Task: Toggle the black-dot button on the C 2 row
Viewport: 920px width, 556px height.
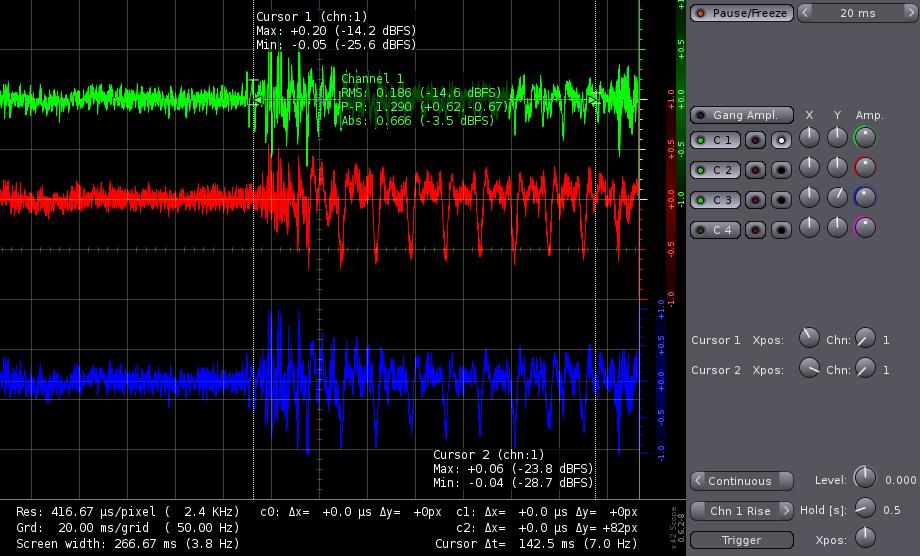Action: [x=781, y=170]
